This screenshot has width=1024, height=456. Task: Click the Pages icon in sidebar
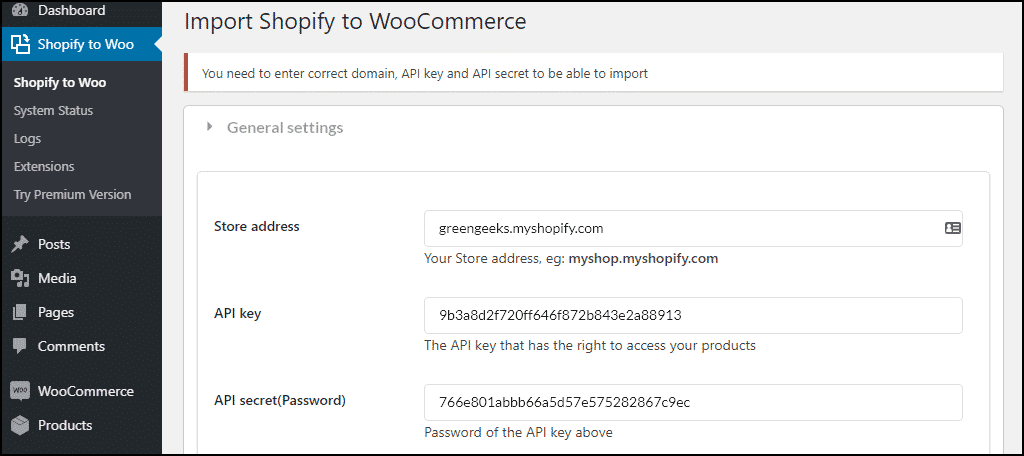(x=20, y=312)
